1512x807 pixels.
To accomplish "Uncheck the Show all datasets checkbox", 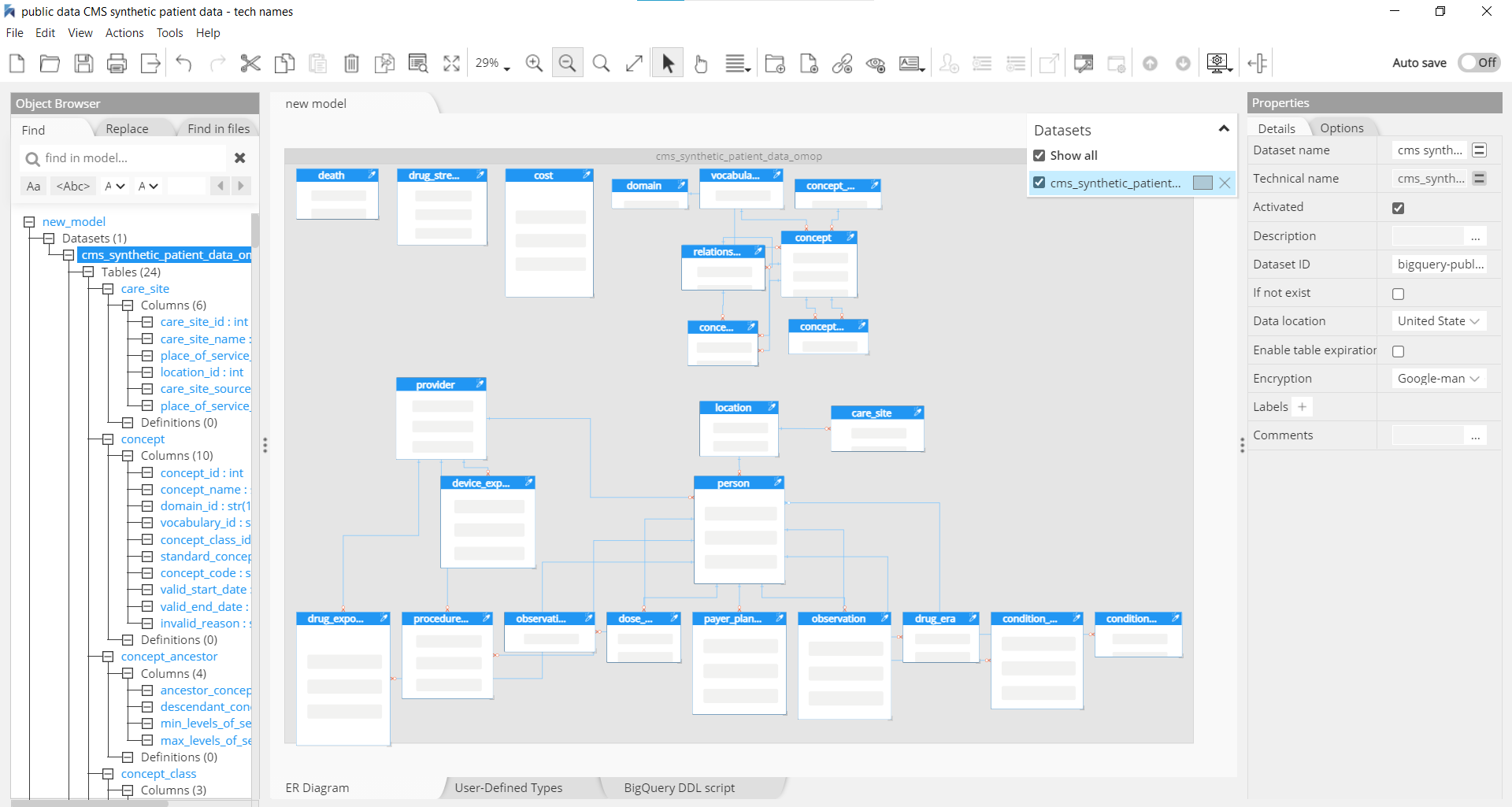I will click(1039, 156).
